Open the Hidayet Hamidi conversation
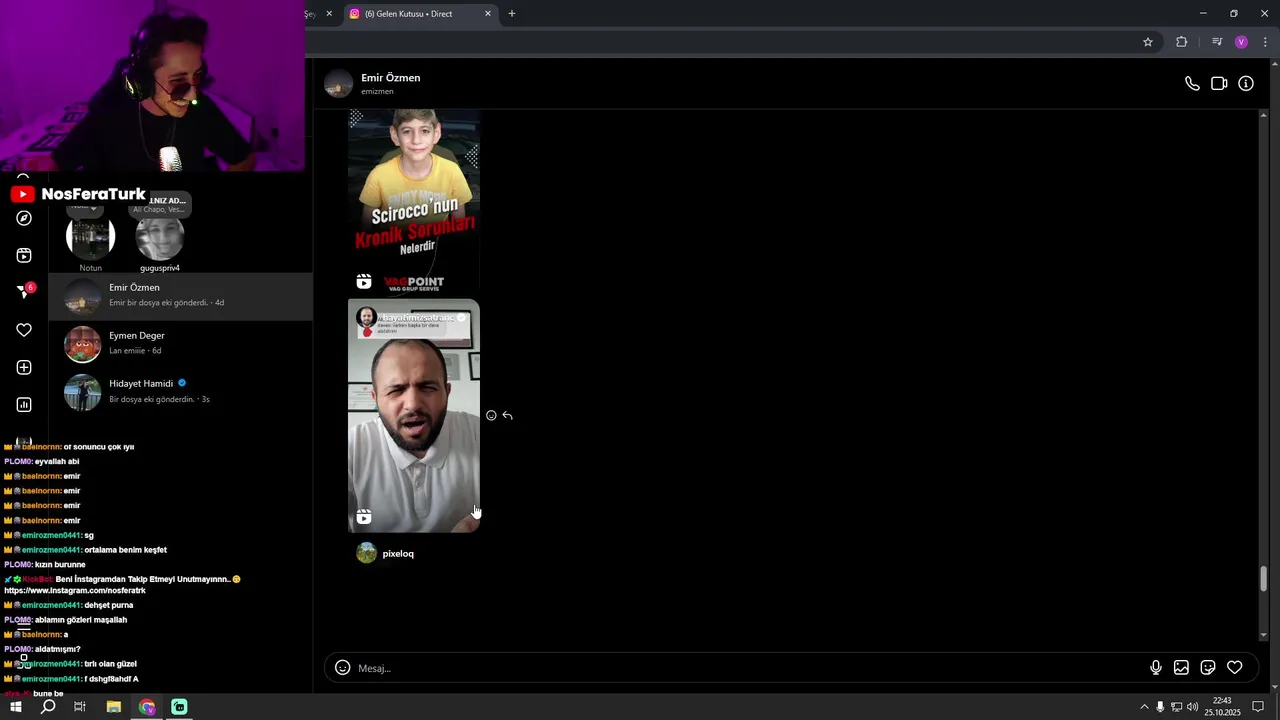 [x=181, y=391]
